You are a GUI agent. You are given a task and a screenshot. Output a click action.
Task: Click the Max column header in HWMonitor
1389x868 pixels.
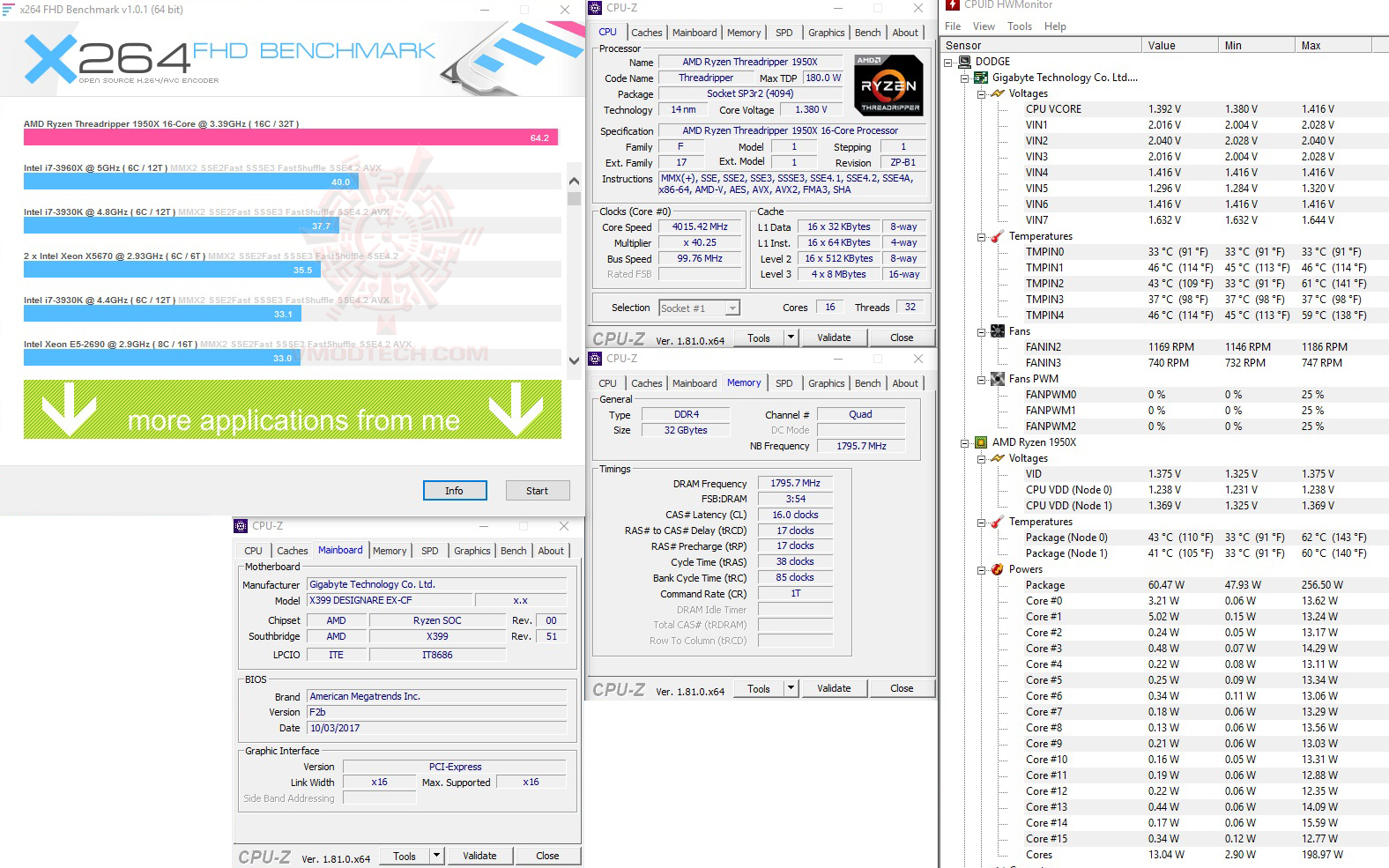click(1333, 46)
